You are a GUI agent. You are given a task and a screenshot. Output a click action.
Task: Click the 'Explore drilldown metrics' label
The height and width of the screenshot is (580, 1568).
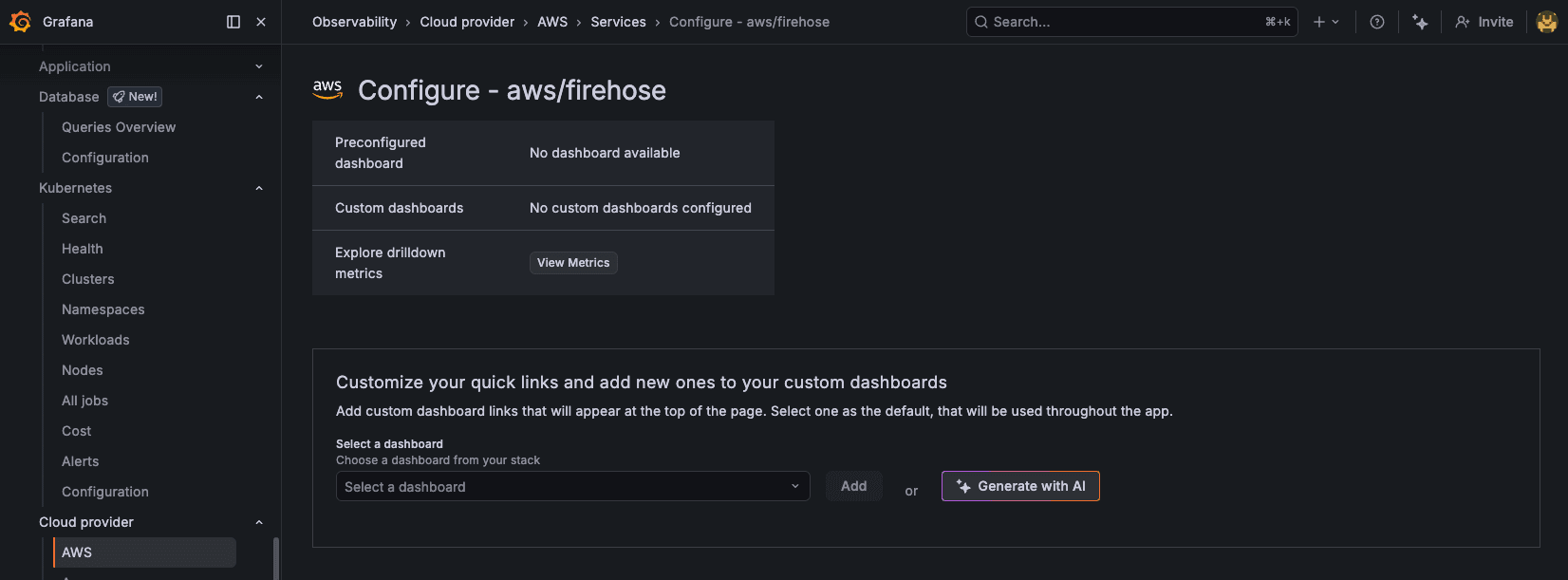pyautogui.click(x=390, y=263)
